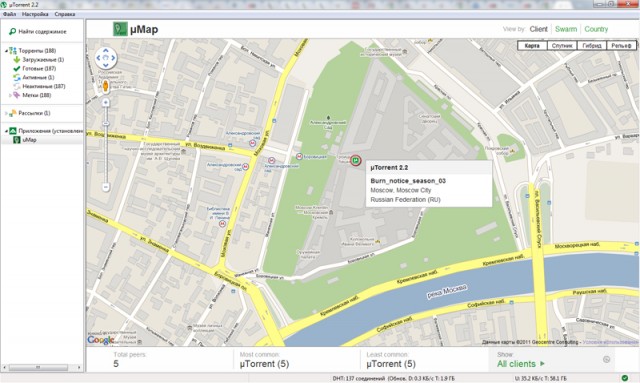This screenshot has width=640, height=383.
Task: Click the map zoom slider handle
Action: (106, 123)
